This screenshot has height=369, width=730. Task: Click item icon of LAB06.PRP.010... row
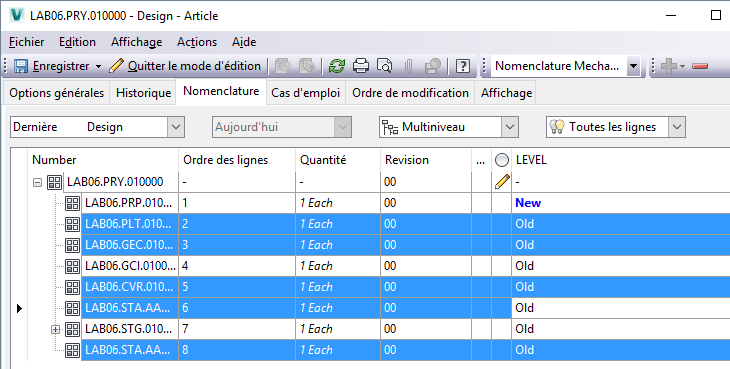pos(72,203)
